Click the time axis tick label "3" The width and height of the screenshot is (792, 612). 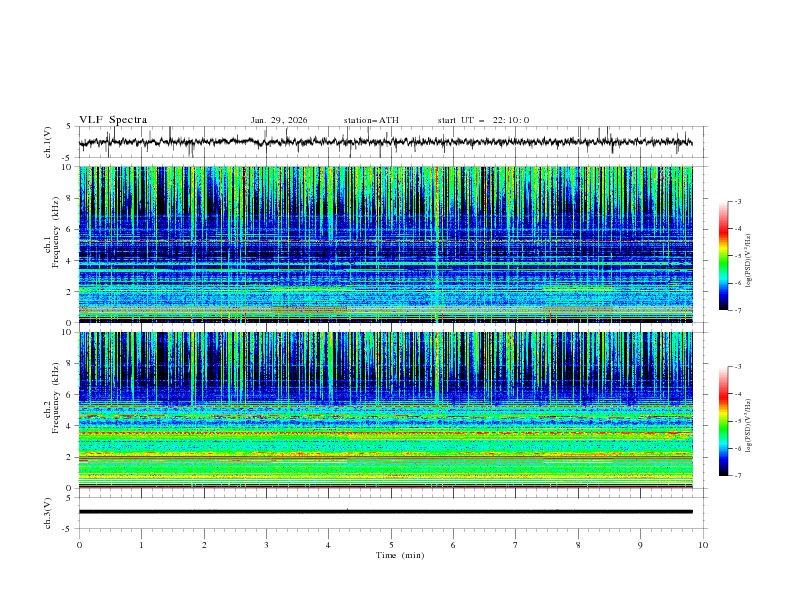pyautogui.click(x=266, y=545)
